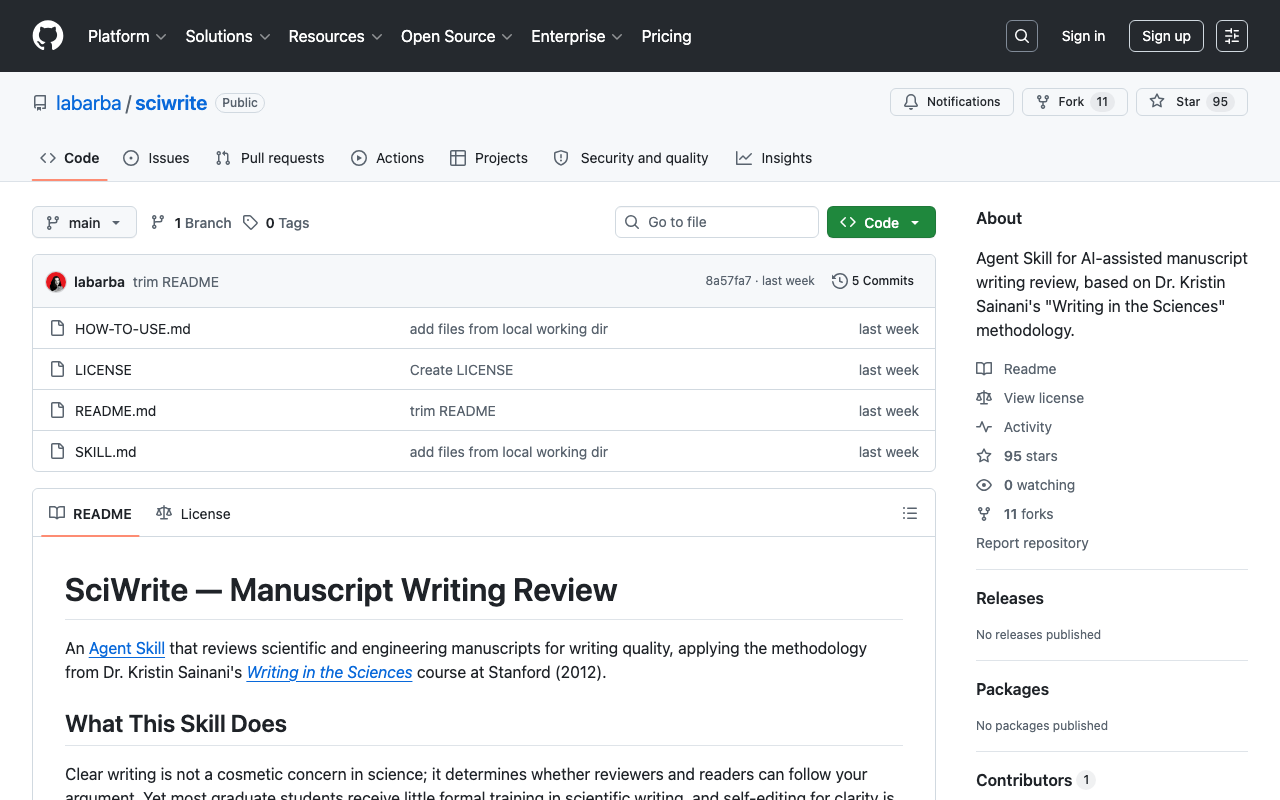The height and width of the screenshot is (800, 1280).
Task: Switch to the License tab in file viewer
Action: pos(193,513)
